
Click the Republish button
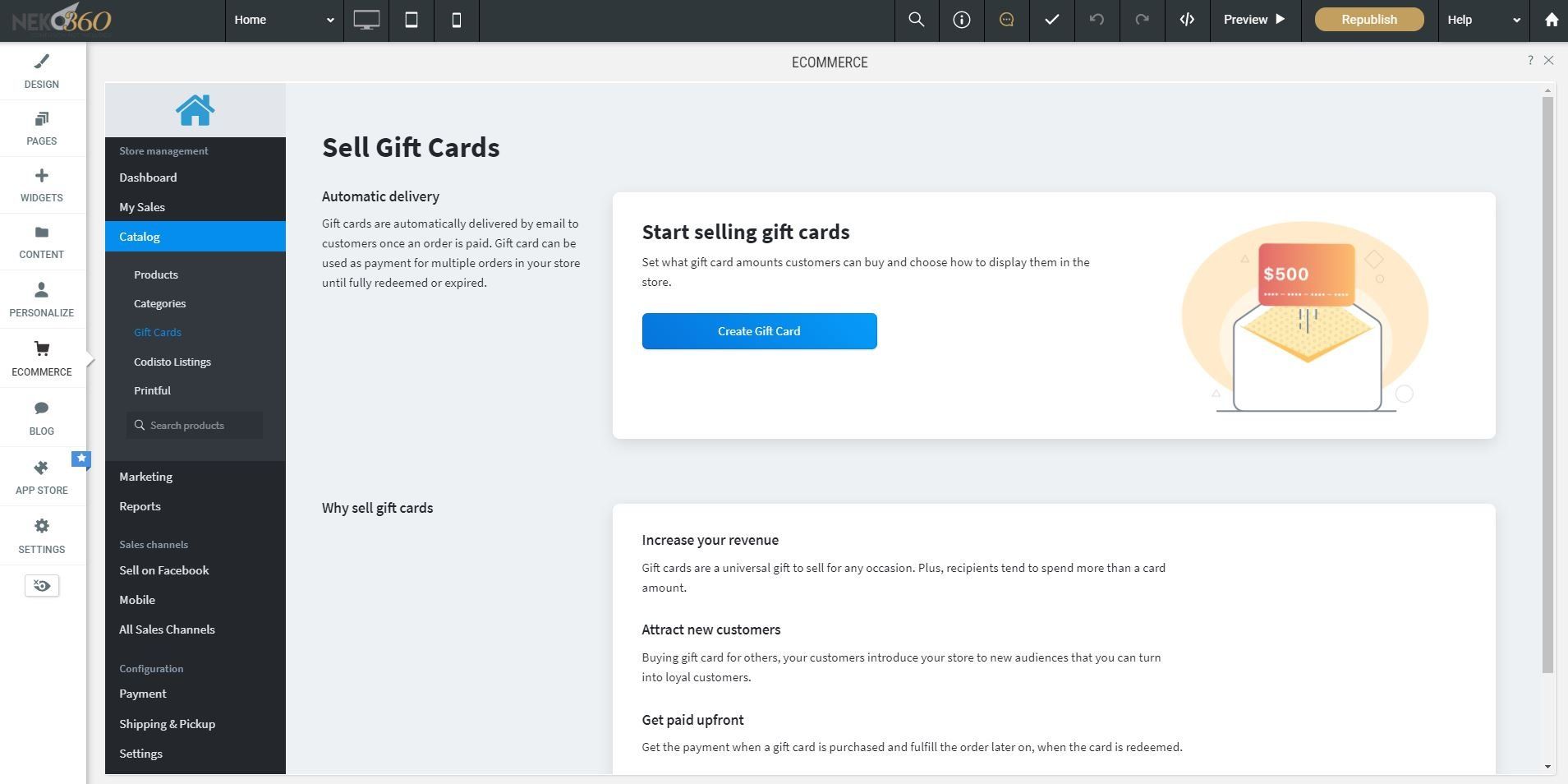point(1369,20)
